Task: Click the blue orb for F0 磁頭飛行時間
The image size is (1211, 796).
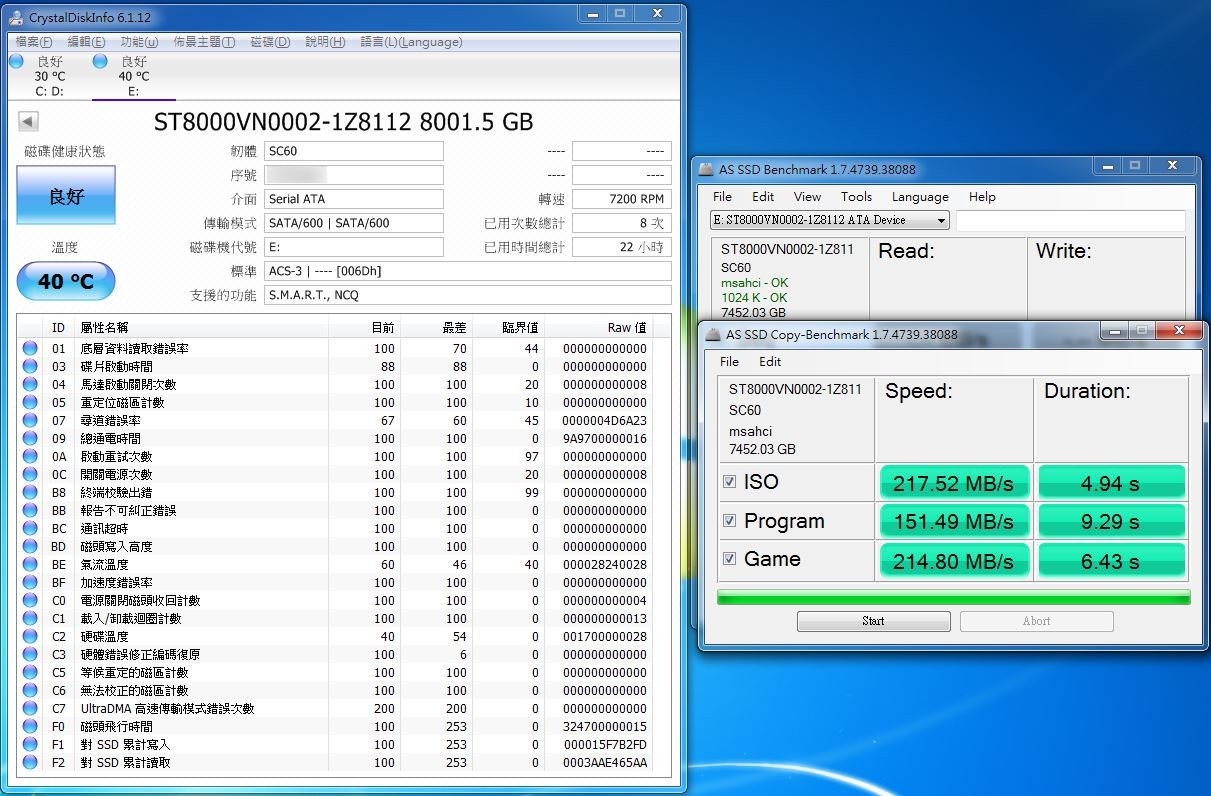Action: pos(30,726)
